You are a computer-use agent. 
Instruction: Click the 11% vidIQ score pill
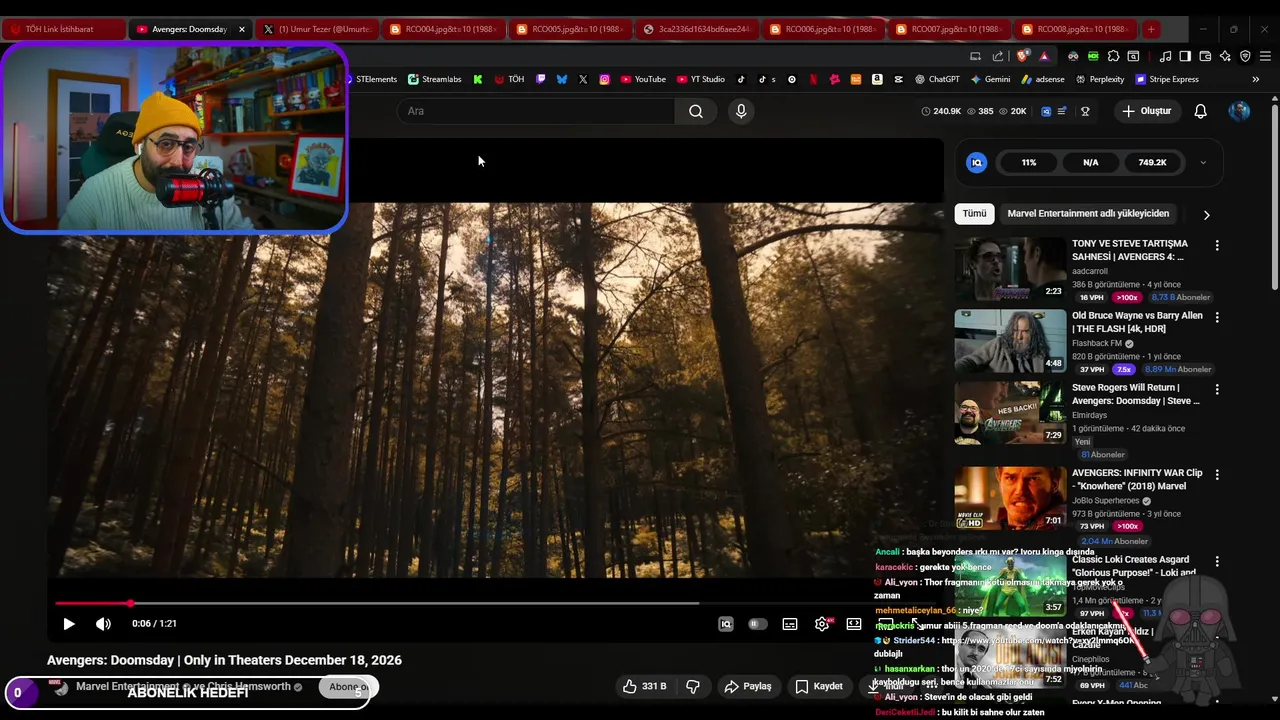(x=1029, y=162)
